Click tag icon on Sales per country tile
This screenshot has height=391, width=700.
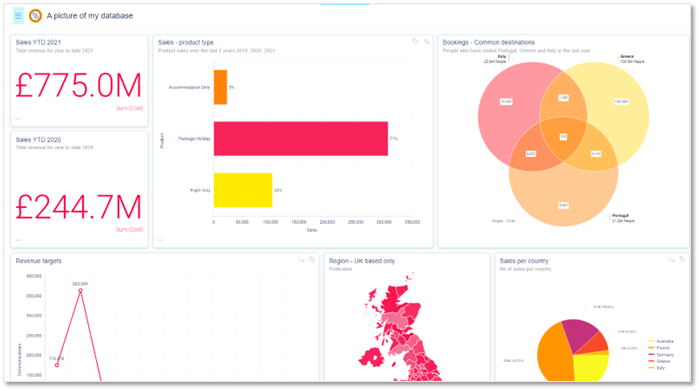tap(682, 260)
